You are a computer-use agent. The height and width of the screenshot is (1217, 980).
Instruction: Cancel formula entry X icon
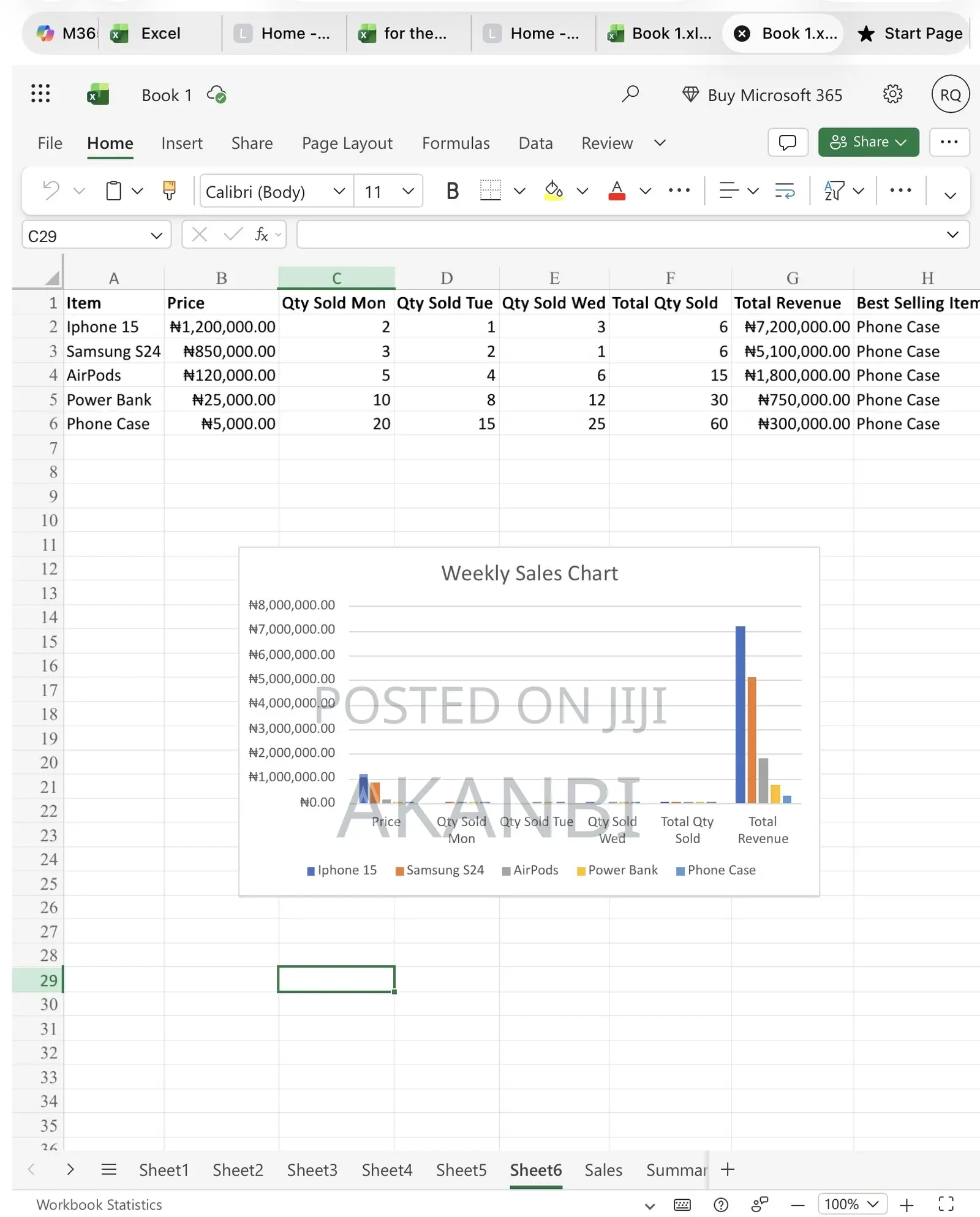tap(200, 234)
